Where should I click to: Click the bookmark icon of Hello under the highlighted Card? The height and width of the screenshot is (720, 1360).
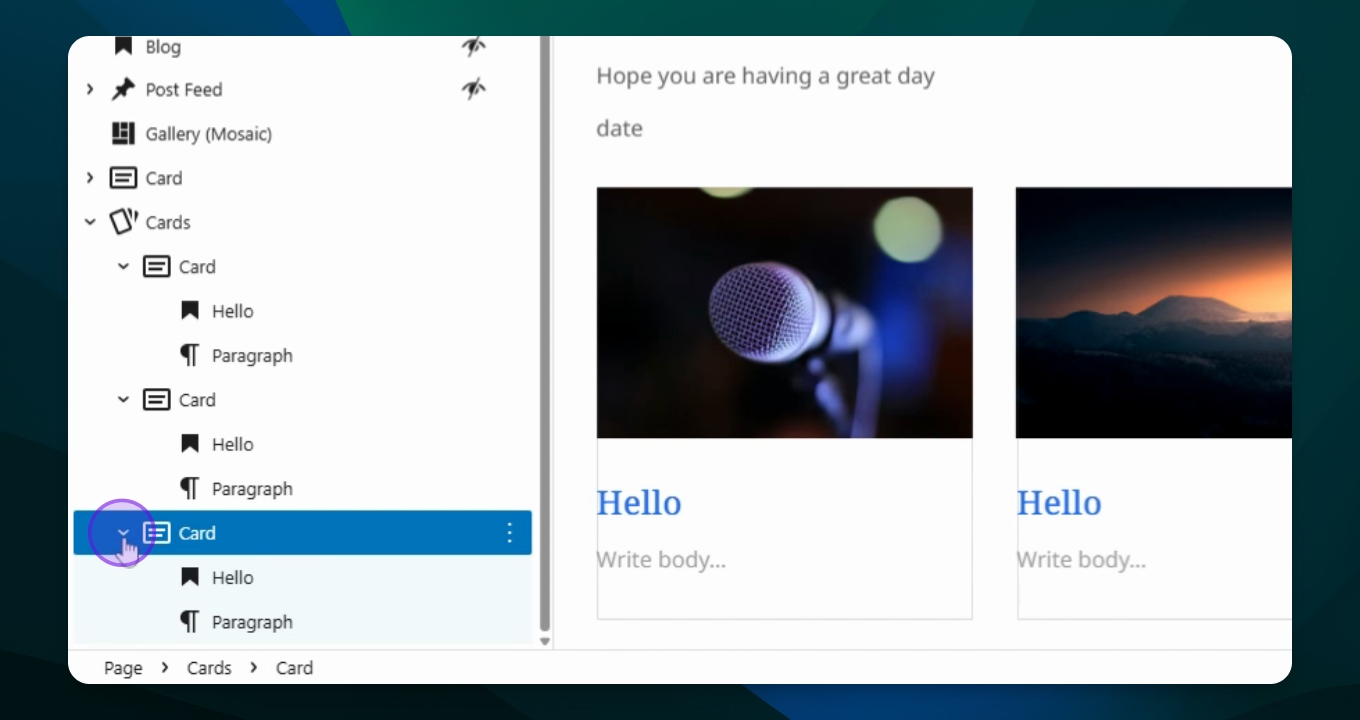pos(190,577)
